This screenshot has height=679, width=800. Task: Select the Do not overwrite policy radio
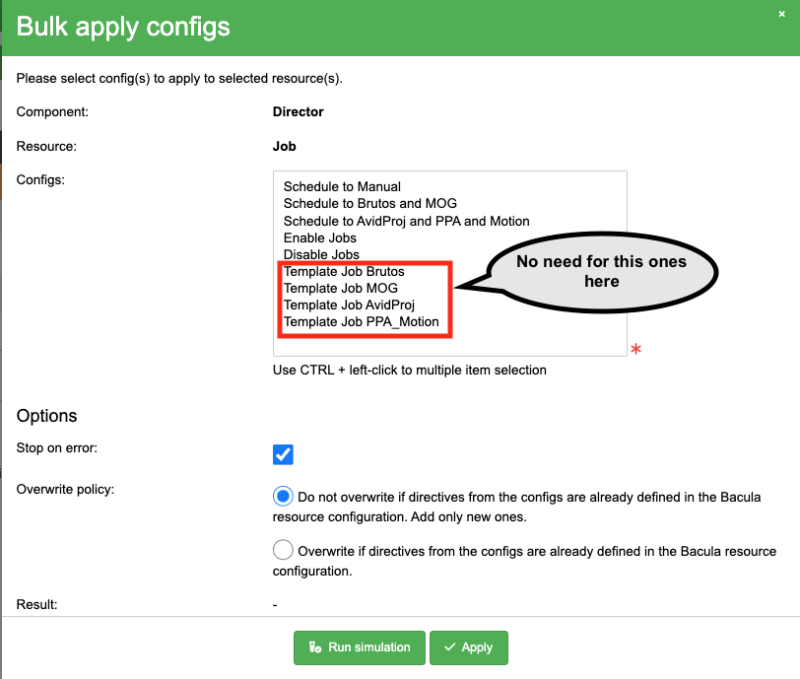click(x=283, y=496)
